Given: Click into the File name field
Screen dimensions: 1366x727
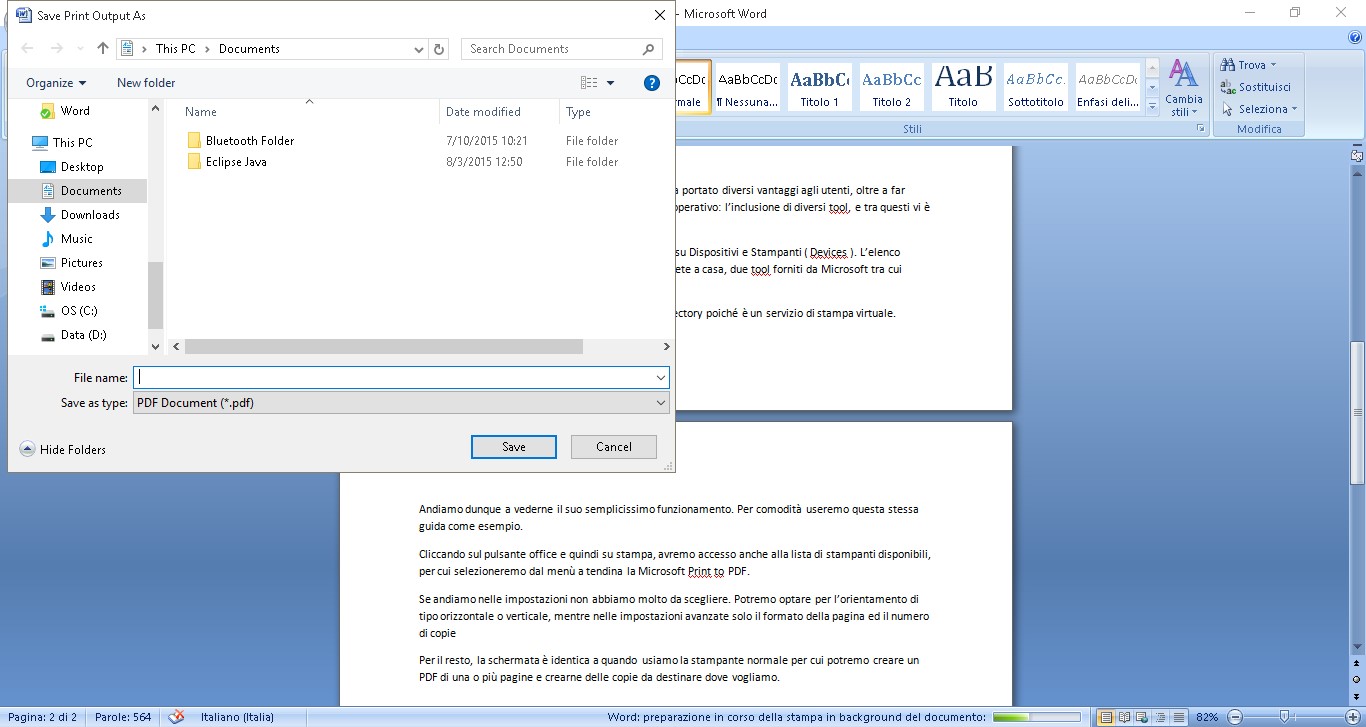Looking at the screenshot, I should 400,378.
